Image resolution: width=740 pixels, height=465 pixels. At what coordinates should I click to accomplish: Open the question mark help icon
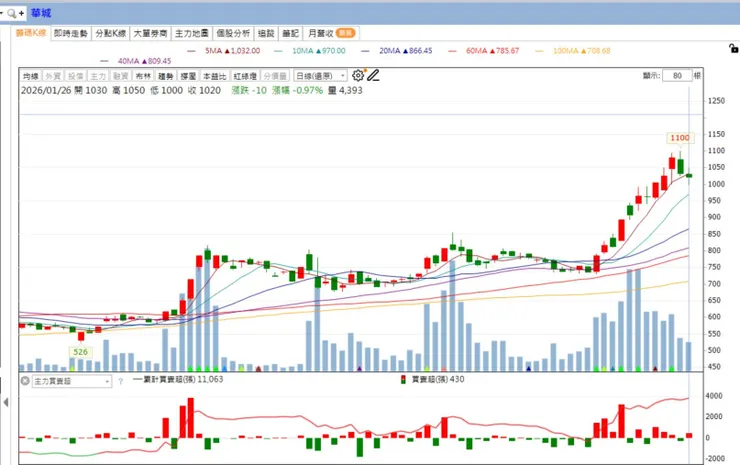point(120,381)
